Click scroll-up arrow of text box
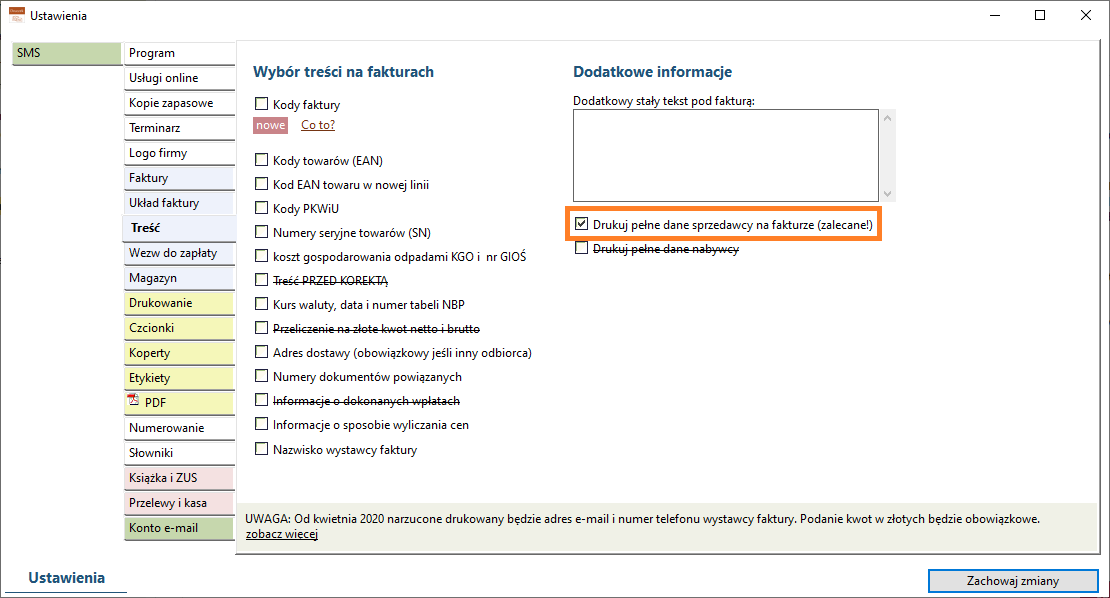This screenshot has width=1110, height=598. [x=888, y=118]
